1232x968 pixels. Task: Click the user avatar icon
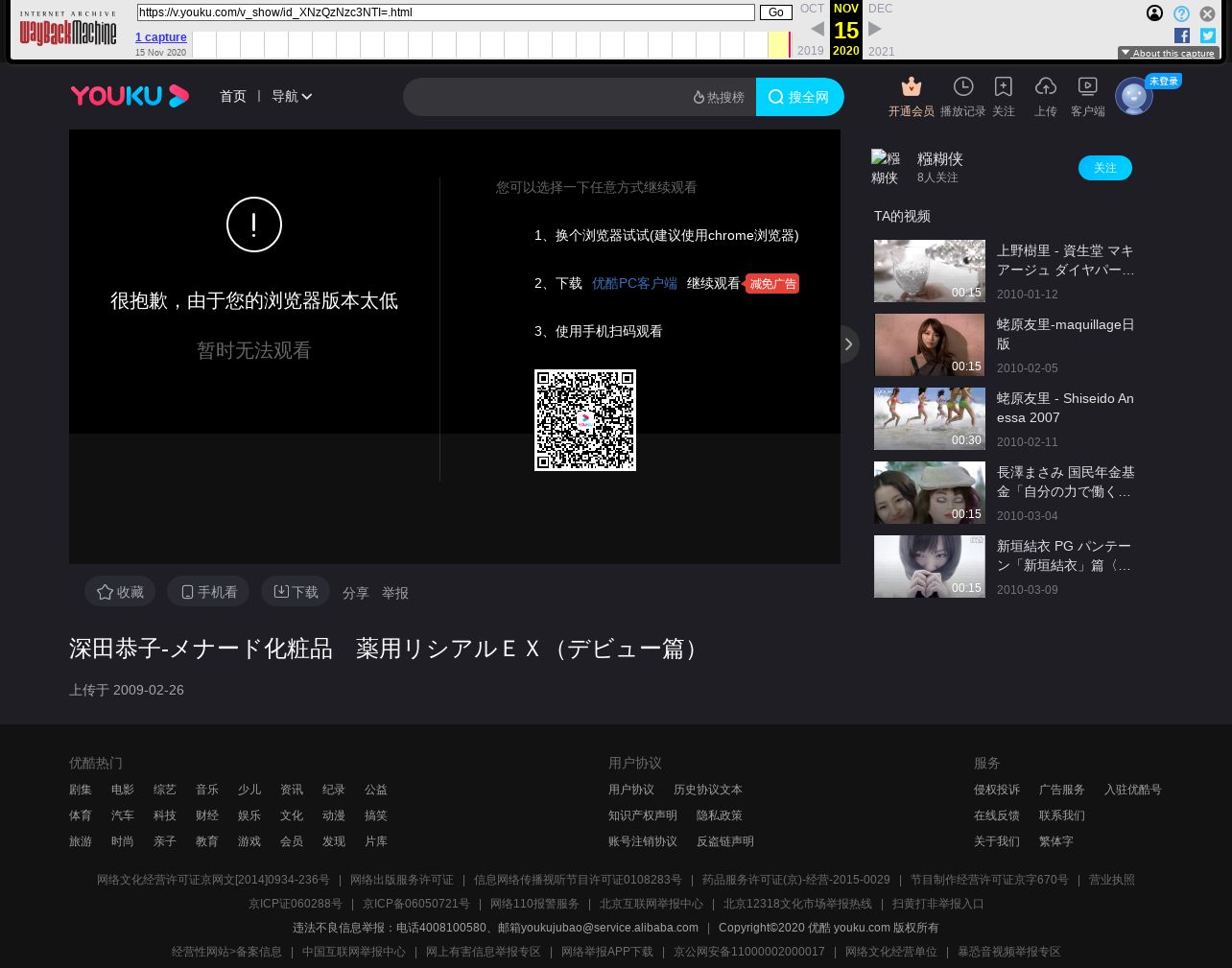[1134, 96]
